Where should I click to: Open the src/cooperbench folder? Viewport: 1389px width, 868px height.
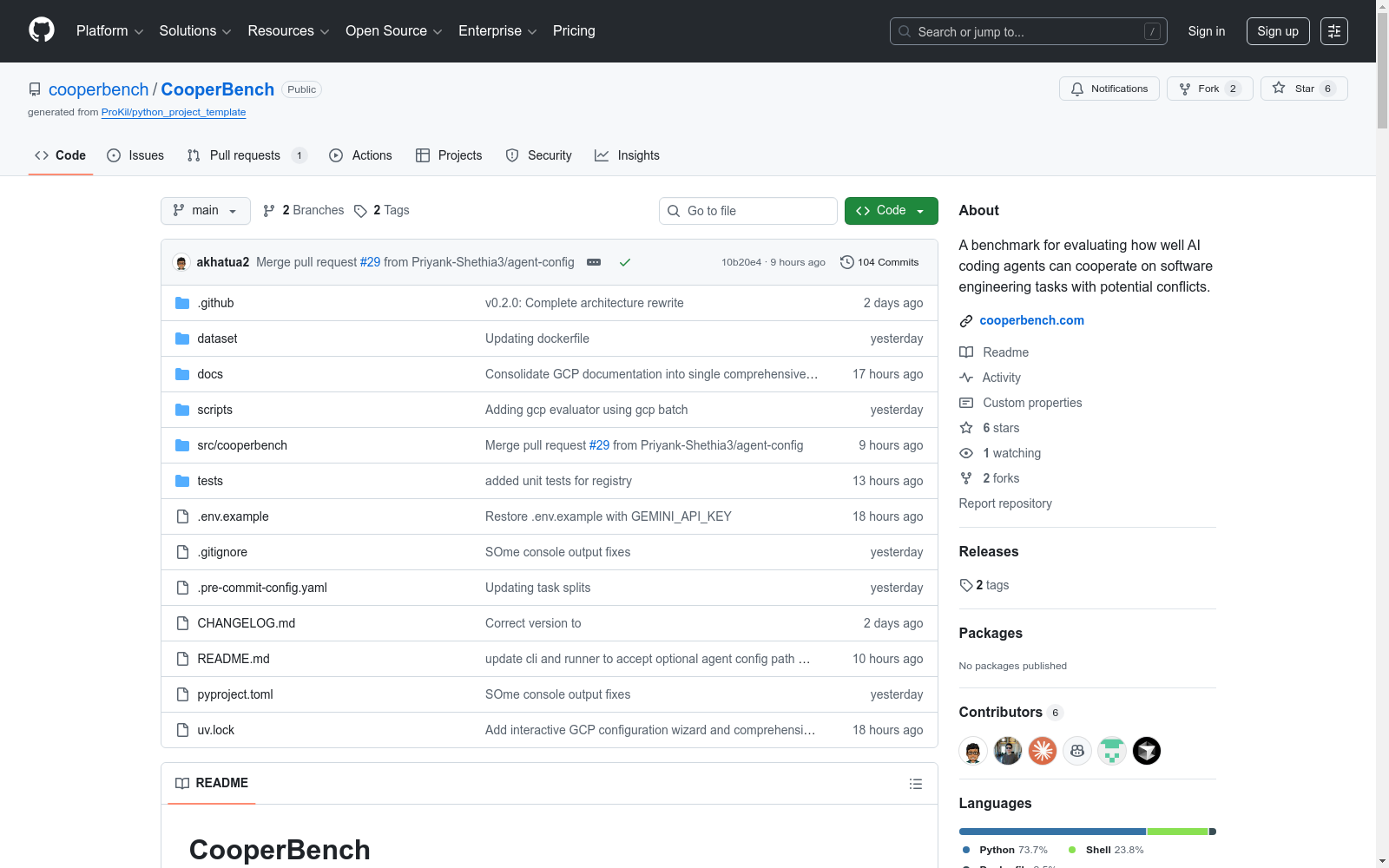242,445
